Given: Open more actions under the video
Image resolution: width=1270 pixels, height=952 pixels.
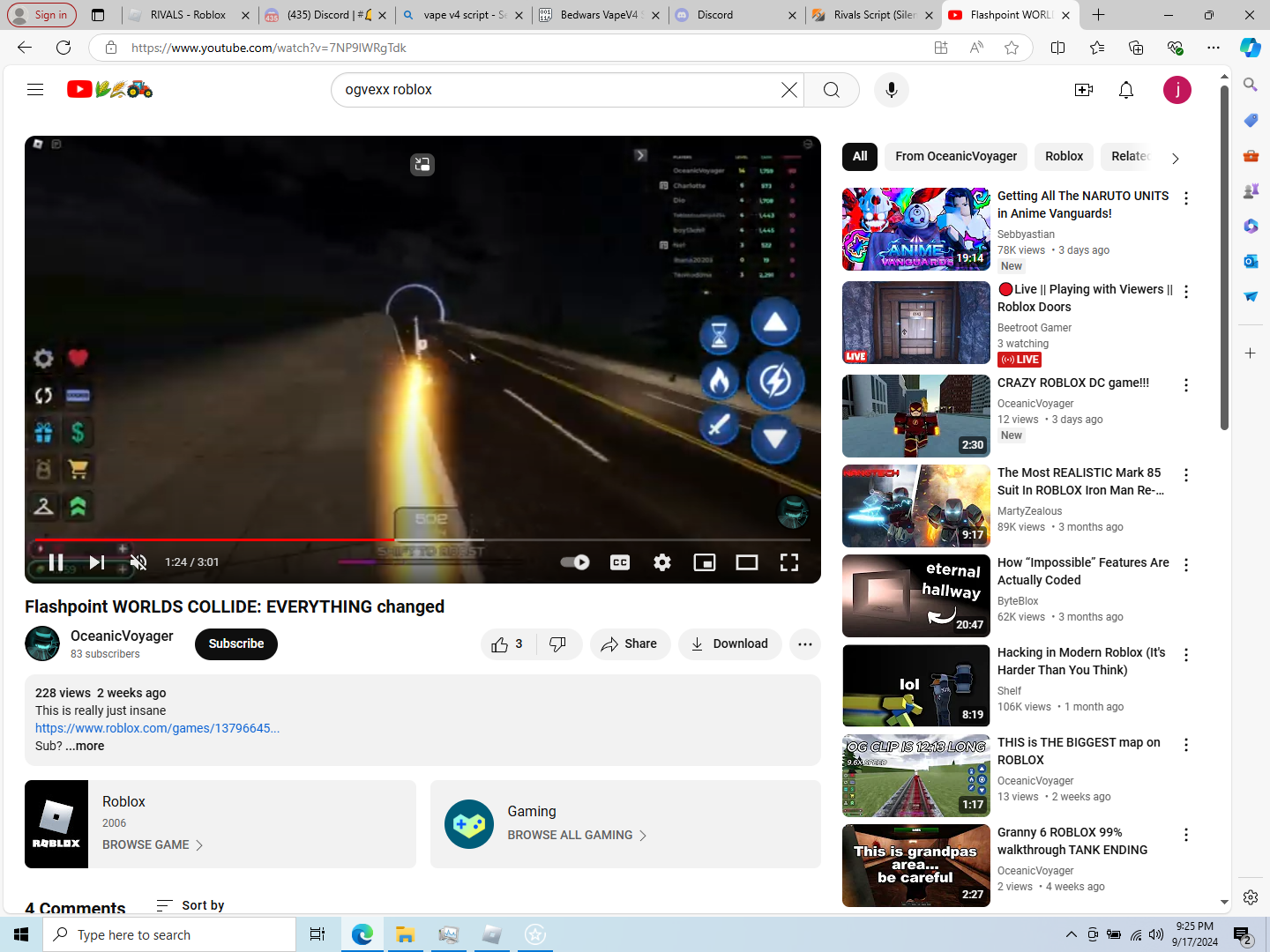Looking at the screenshot, I should point(804,644).
